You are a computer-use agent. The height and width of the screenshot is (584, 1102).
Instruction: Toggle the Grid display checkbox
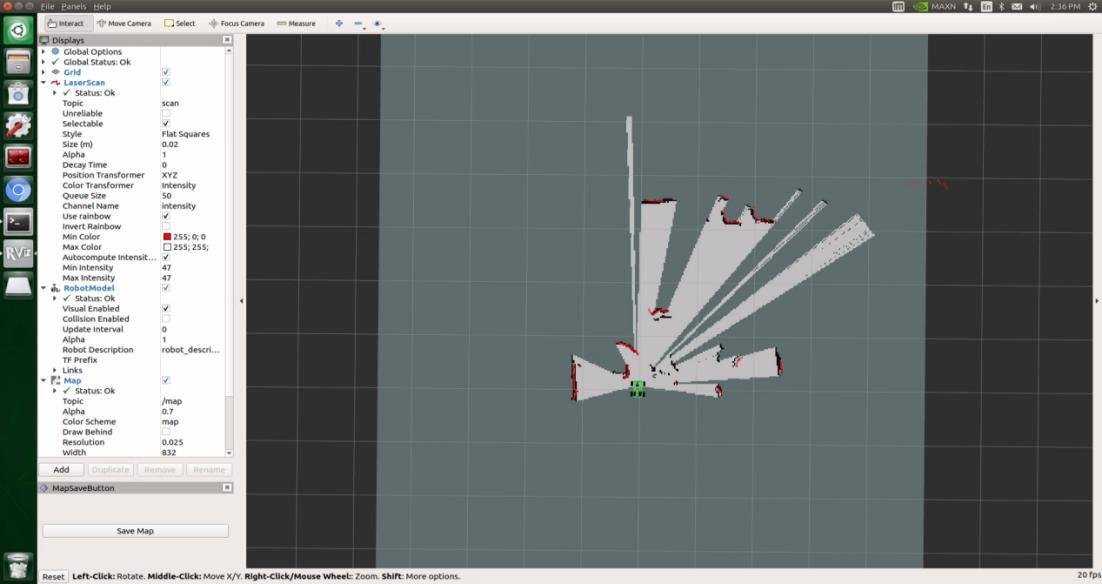click(x=166, y=72)
